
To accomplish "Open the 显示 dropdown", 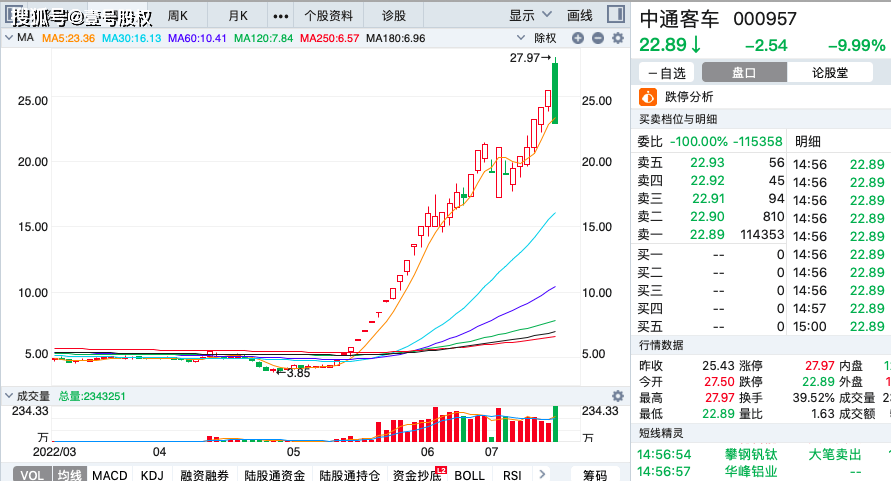I will click(530, 15).
